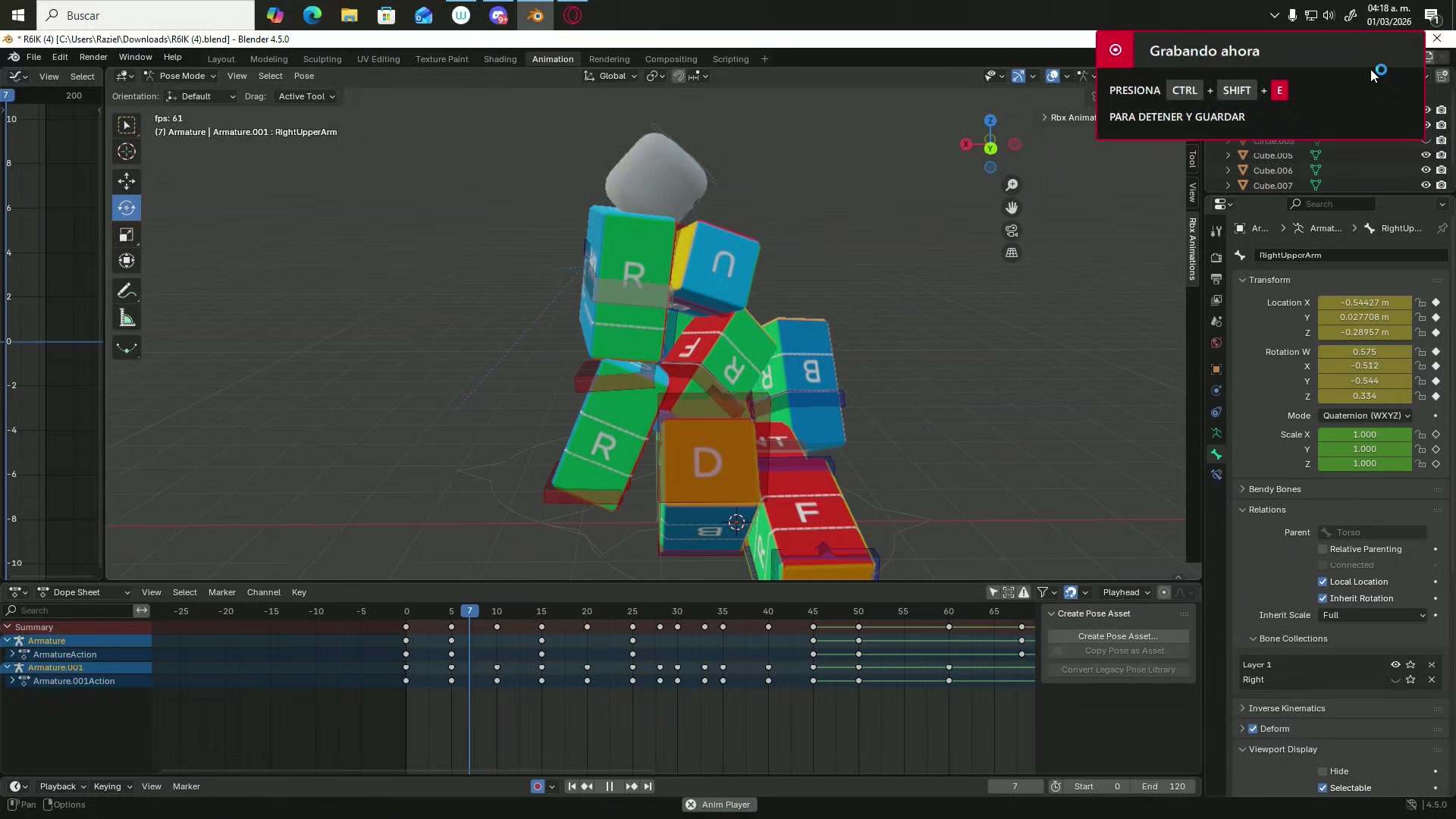This screenshot has height=819, width=1456.
Task: Jump to the last frame
Action: click(648, 786)
